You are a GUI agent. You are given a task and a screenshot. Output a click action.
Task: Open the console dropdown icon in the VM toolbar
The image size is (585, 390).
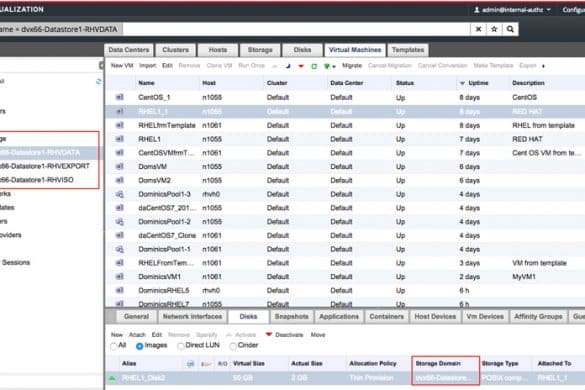click(329, 66)
